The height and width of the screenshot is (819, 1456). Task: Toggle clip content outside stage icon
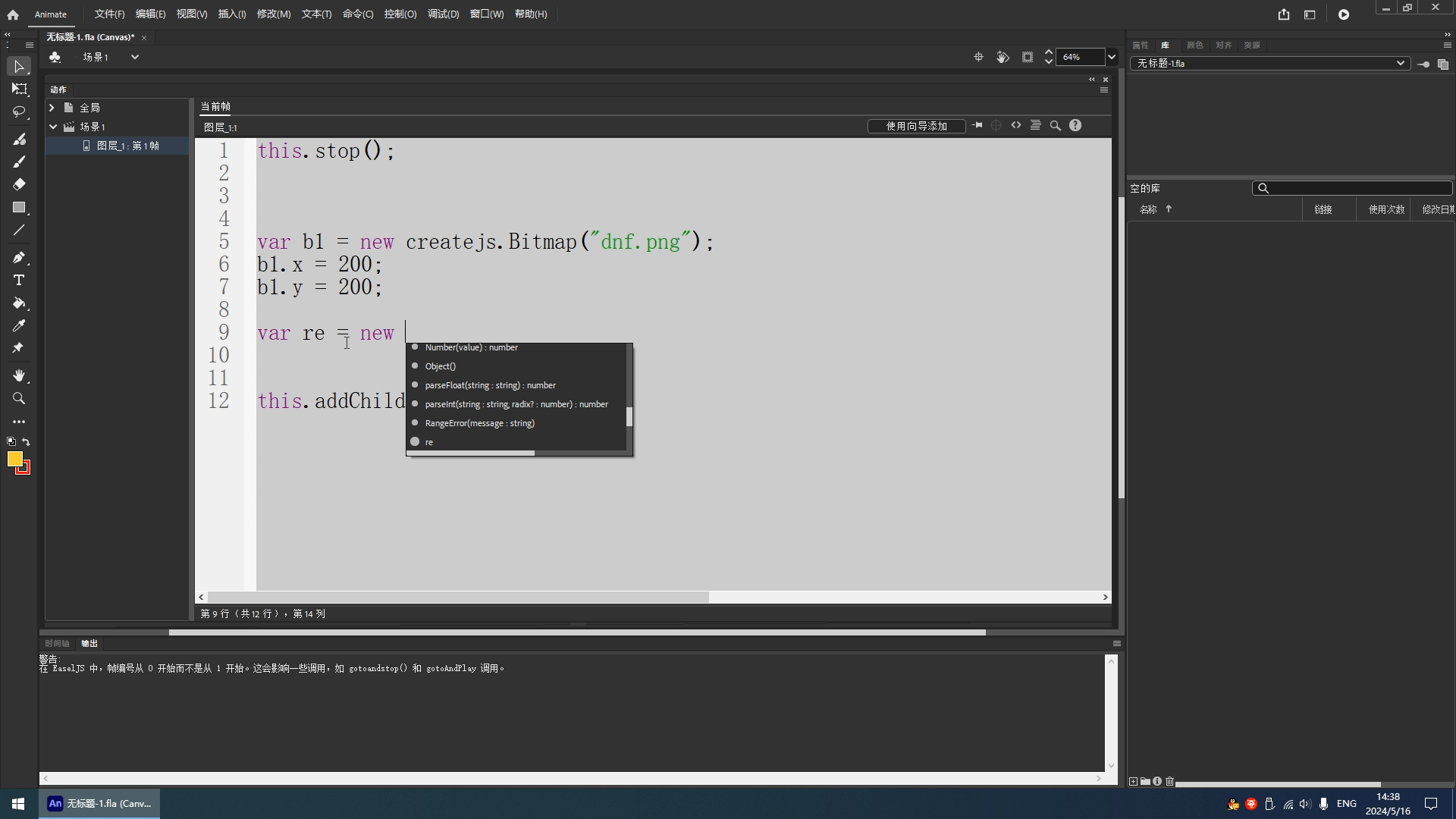[x=1027, y=57]
